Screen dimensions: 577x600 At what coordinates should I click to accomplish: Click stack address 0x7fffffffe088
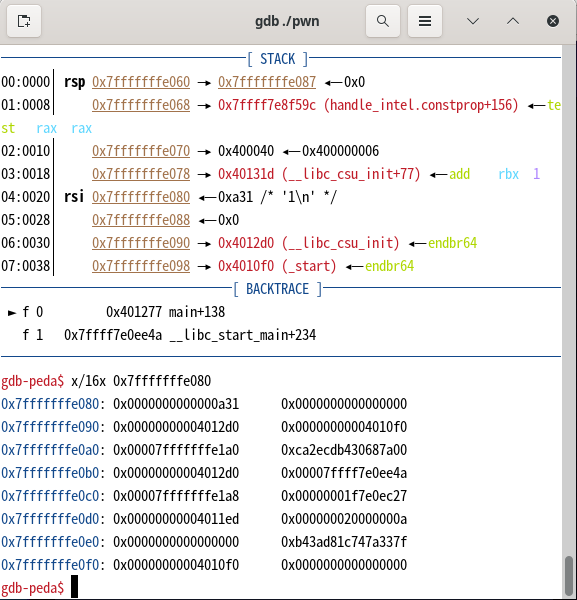(x=141, y=220)
